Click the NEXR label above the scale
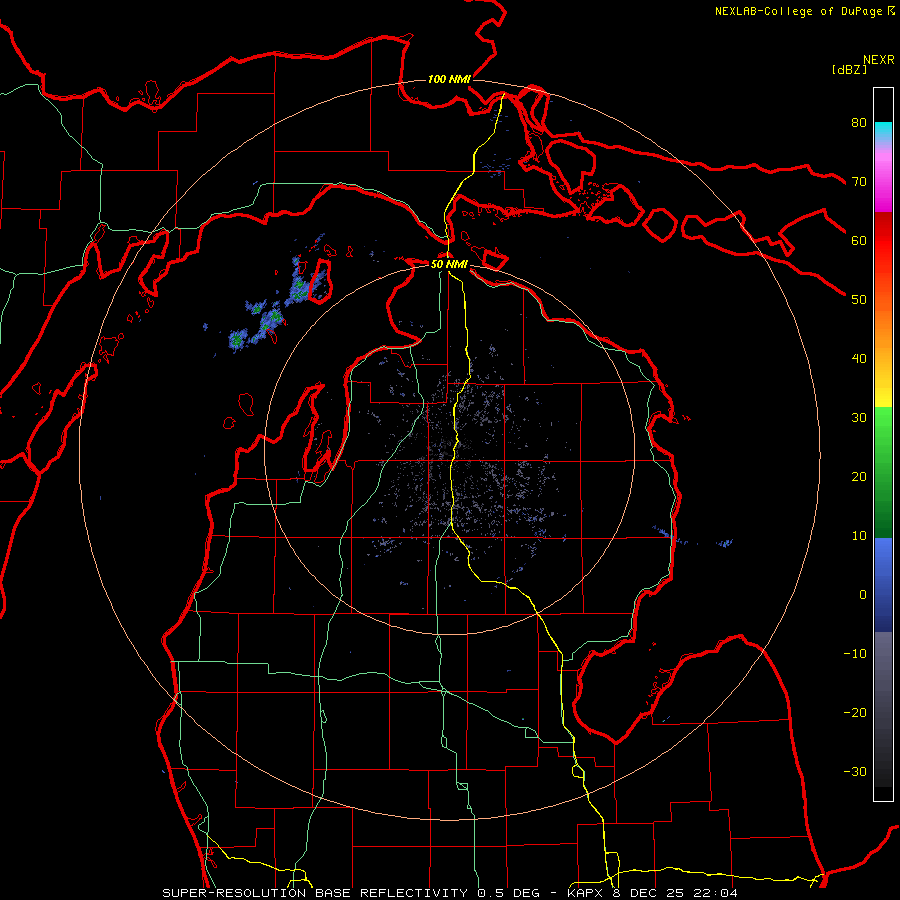 pos(878,60)
